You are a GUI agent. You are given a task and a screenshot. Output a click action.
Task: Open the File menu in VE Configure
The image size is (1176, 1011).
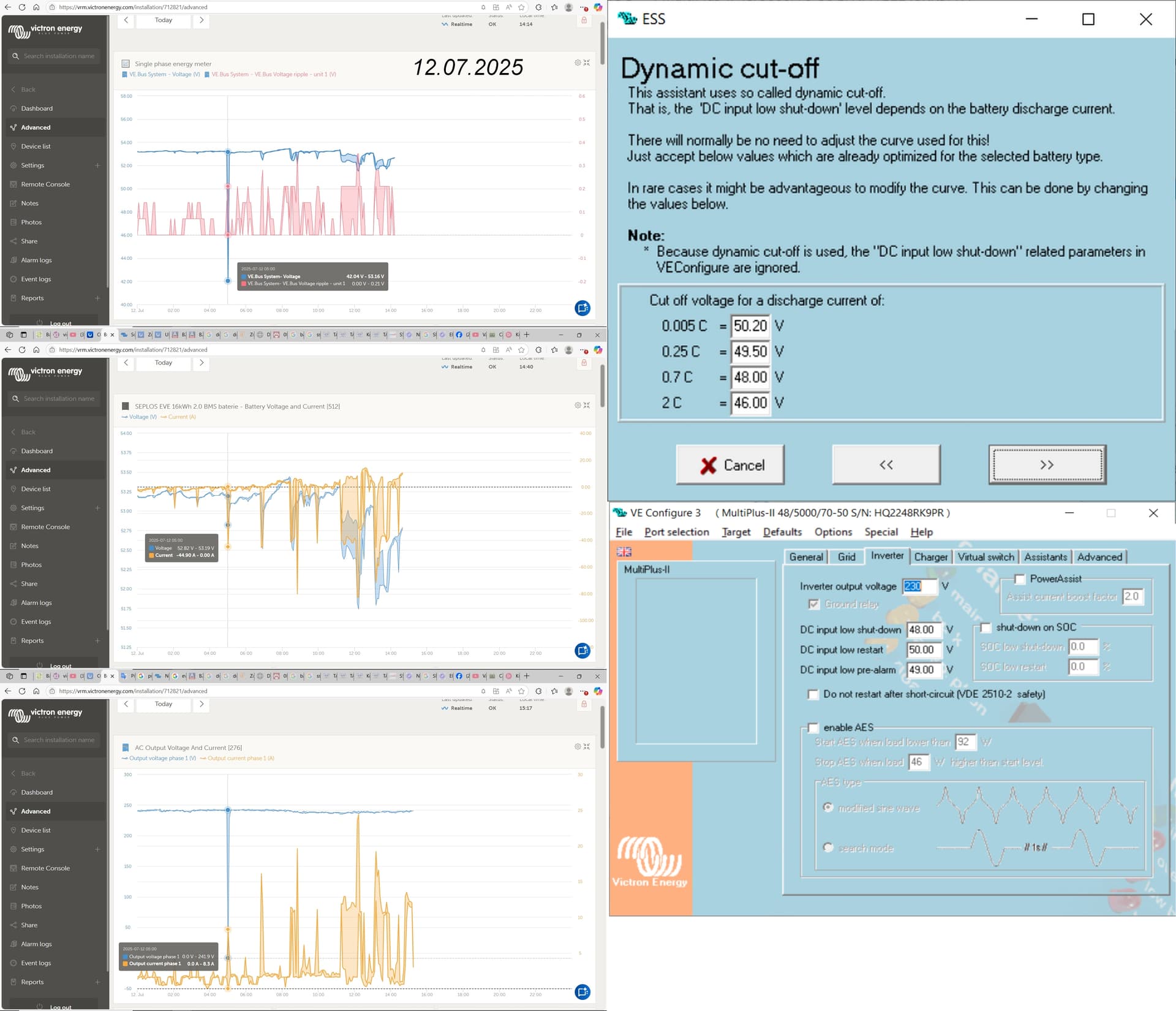click(624, 532)
